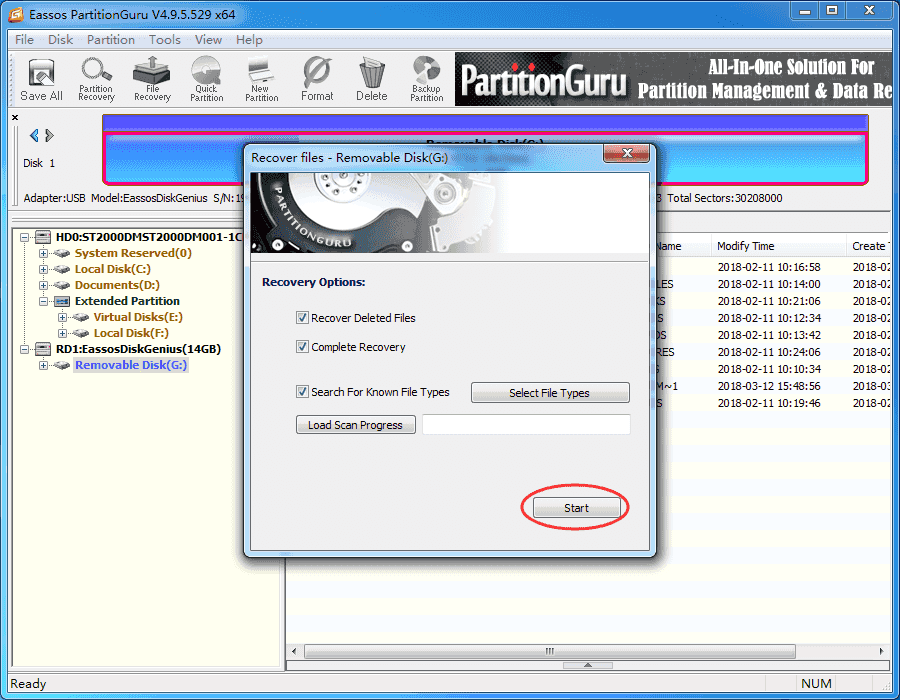Click the horizontal scrollbar thumb in file list

click(x=549, y=651)
